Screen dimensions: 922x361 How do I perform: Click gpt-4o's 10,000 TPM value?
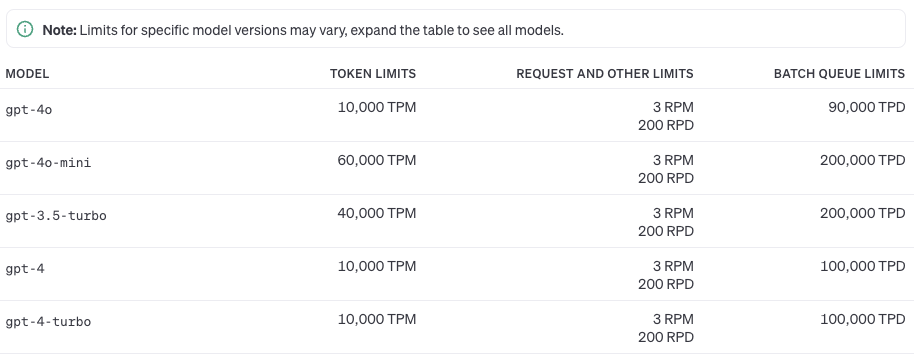(x=377, y=107)
